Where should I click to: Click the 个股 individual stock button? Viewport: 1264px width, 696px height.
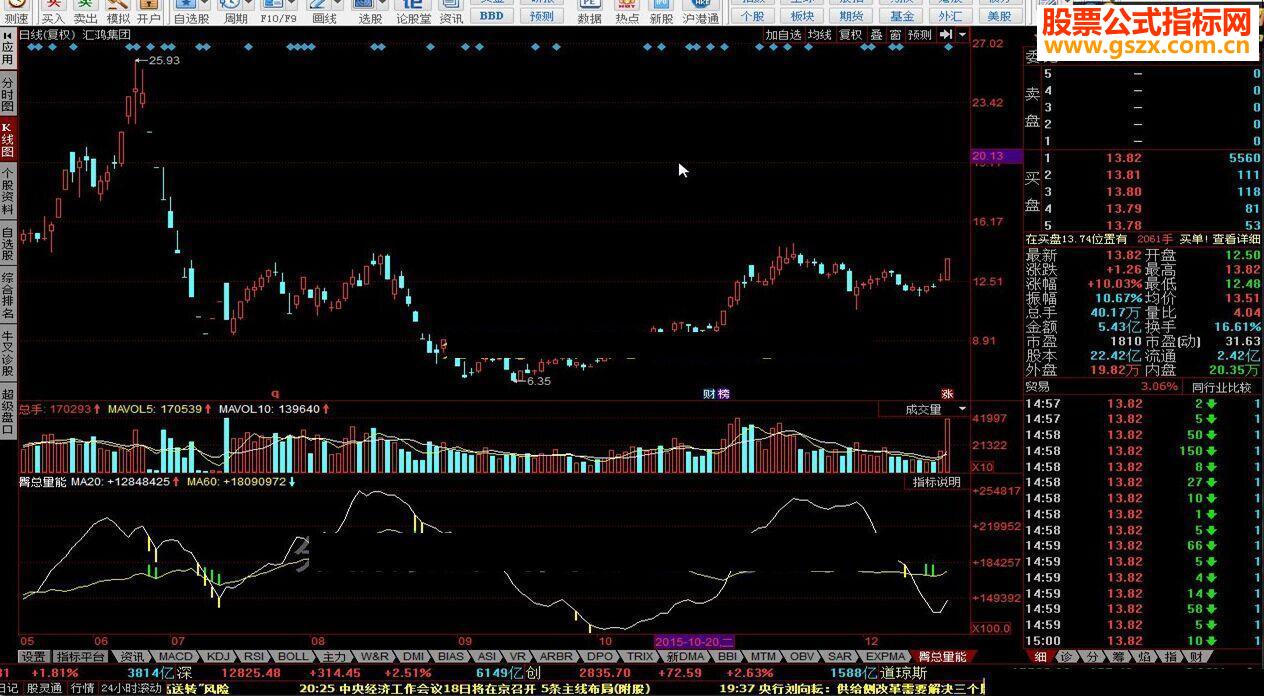coord(753,16)
